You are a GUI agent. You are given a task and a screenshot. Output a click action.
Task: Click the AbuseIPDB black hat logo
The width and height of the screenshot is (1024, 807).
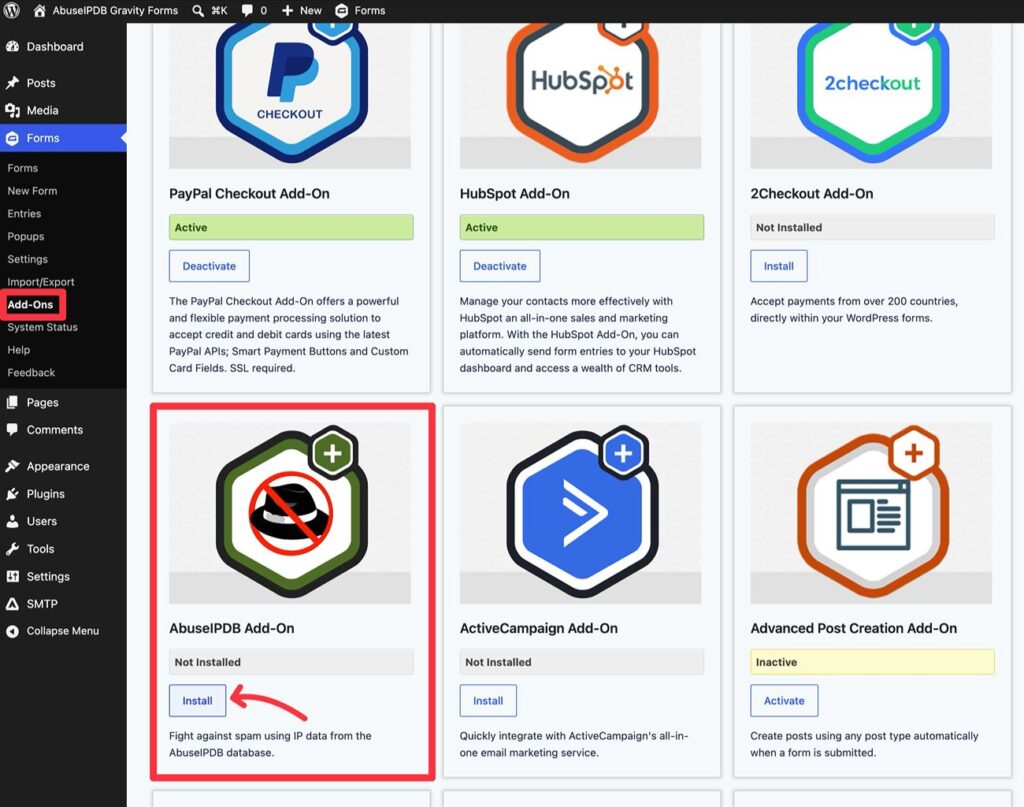[x=291, y=514]
